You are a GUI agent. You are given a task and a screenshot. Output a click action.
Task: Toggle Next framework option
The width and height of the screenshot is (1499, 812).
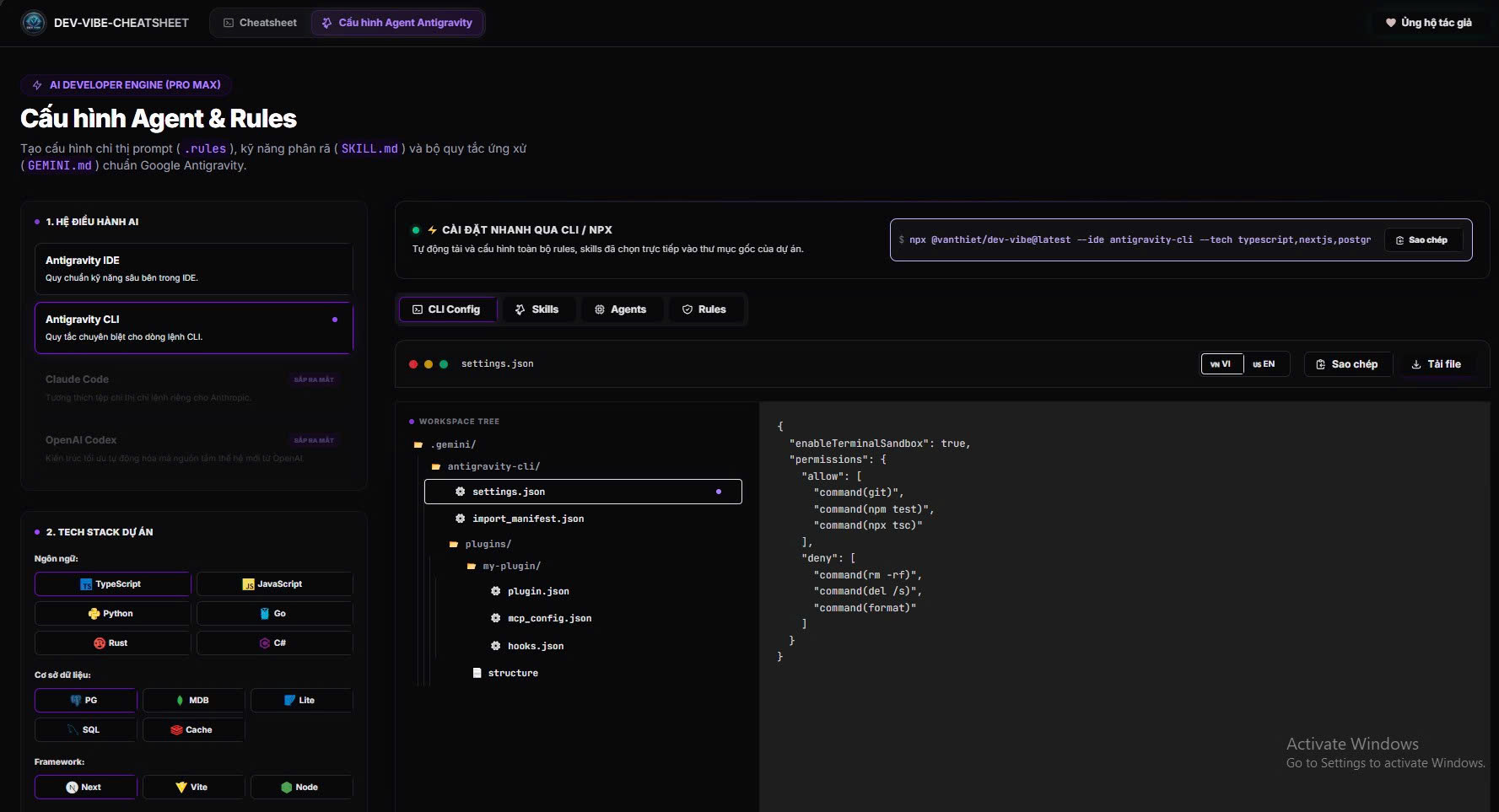[x=85, y=788]
